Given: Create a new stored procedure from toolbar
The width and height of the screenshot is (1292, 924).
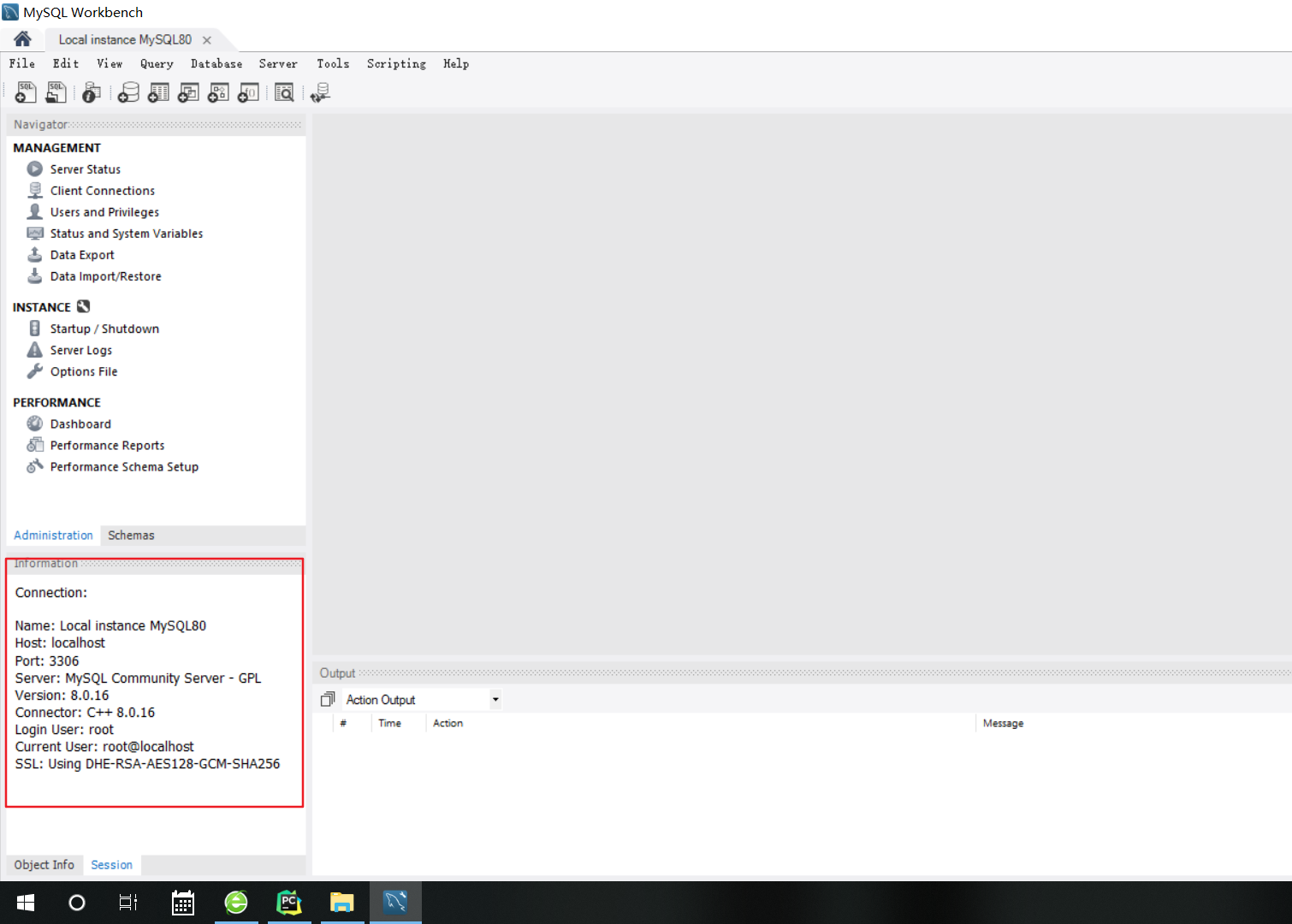Looking at the screenshot, I should coord(218,92).
